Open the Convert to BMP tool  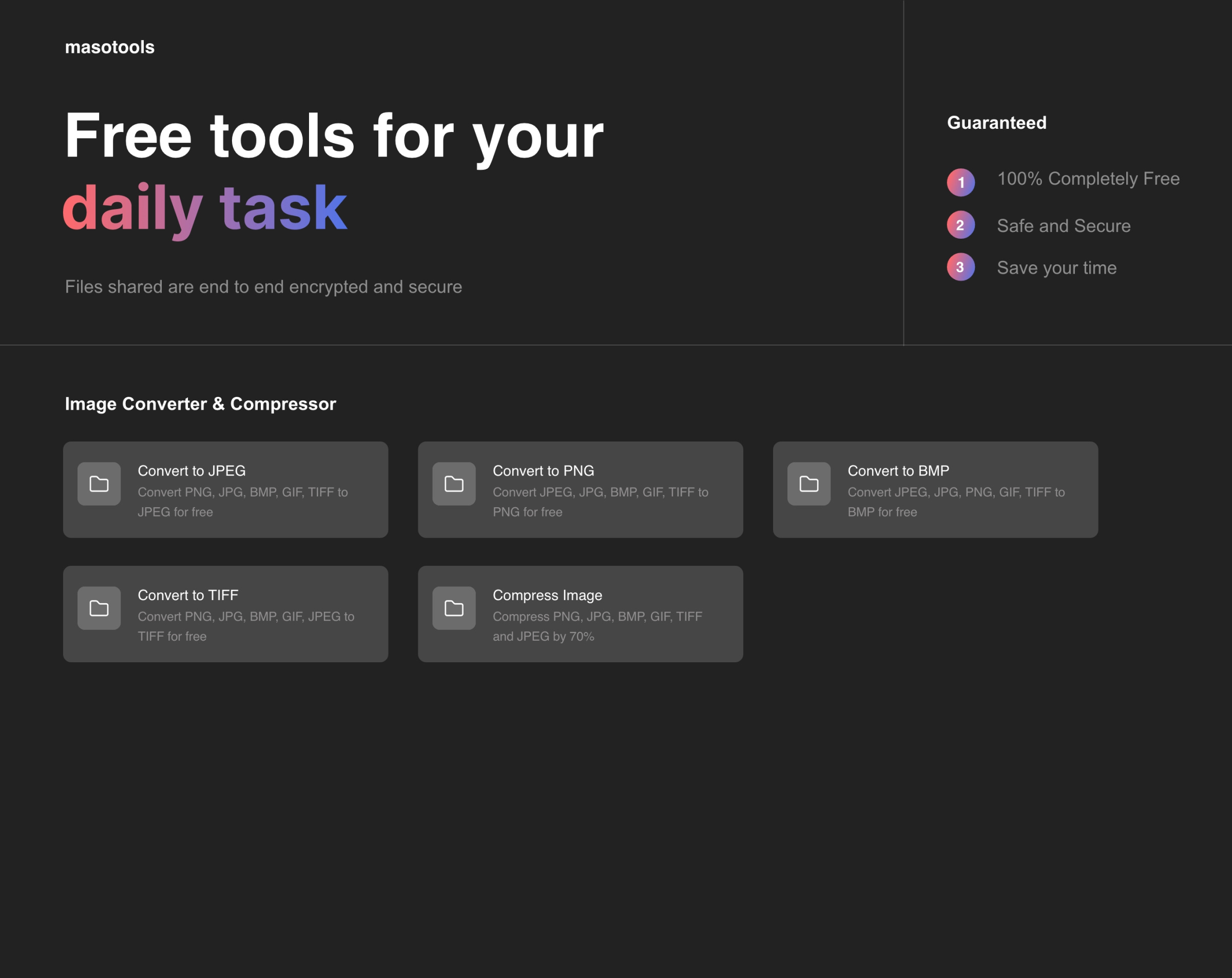click(x=935, y=489)
